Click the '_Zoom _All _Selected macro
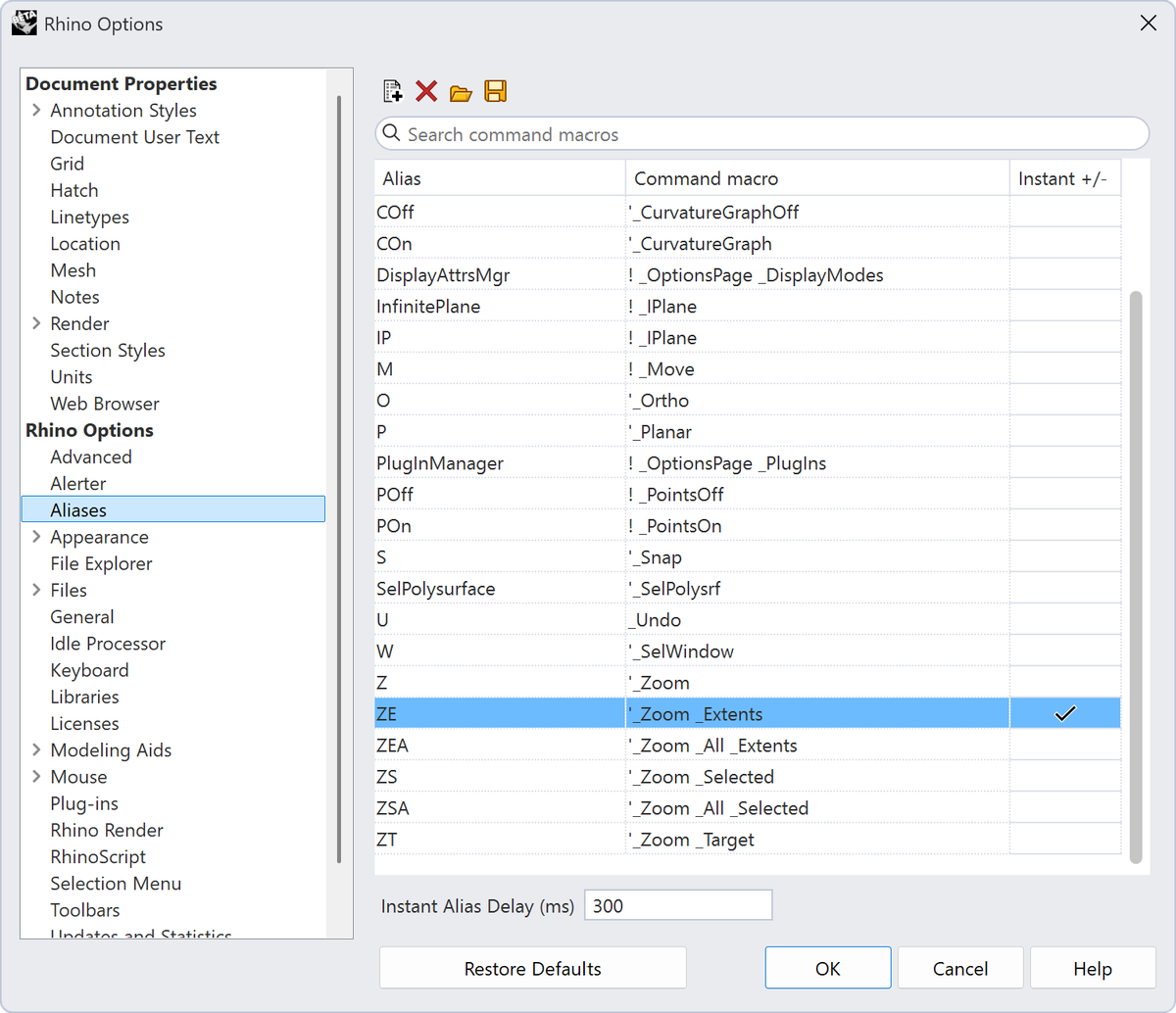1176x1013 pixels. coord(817,808)
